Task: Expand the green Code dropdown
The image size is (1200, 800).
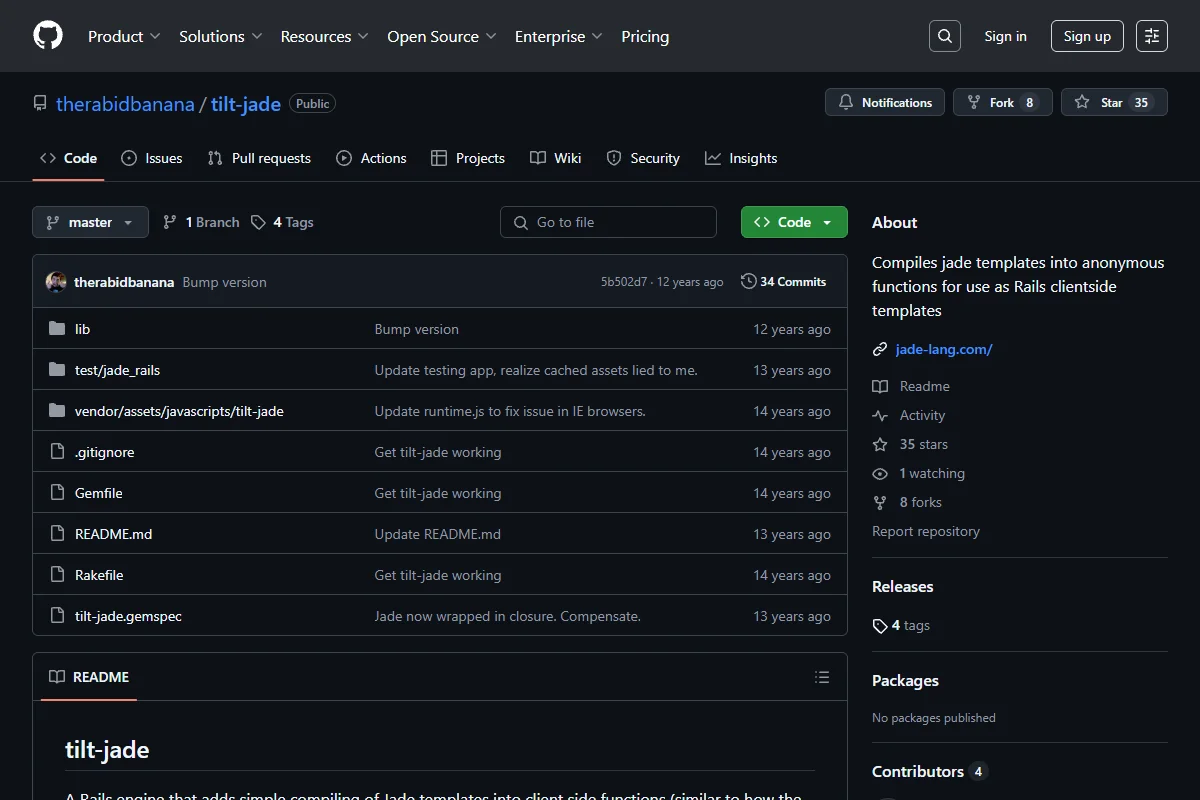Action: click(794, 222)
